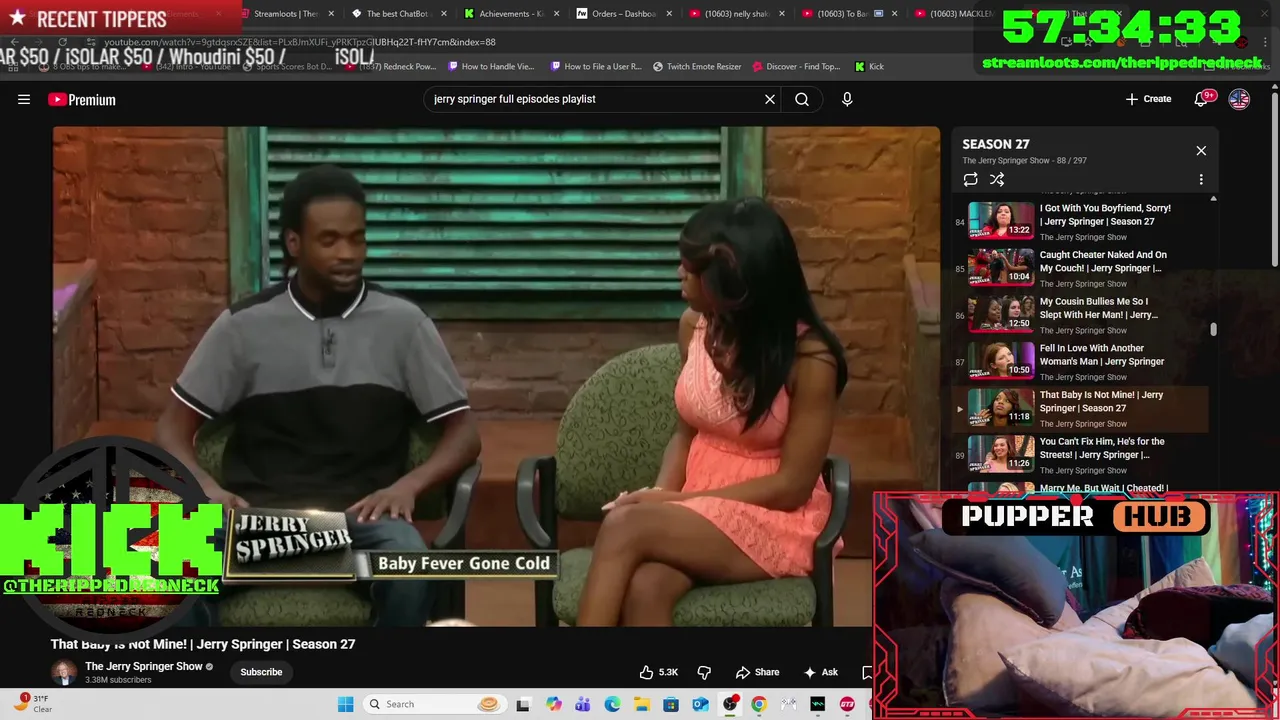Screen dimensions: 1280x720
Task: Open the YouTube guide hamburger menu
Action: (x=24, y=99)
